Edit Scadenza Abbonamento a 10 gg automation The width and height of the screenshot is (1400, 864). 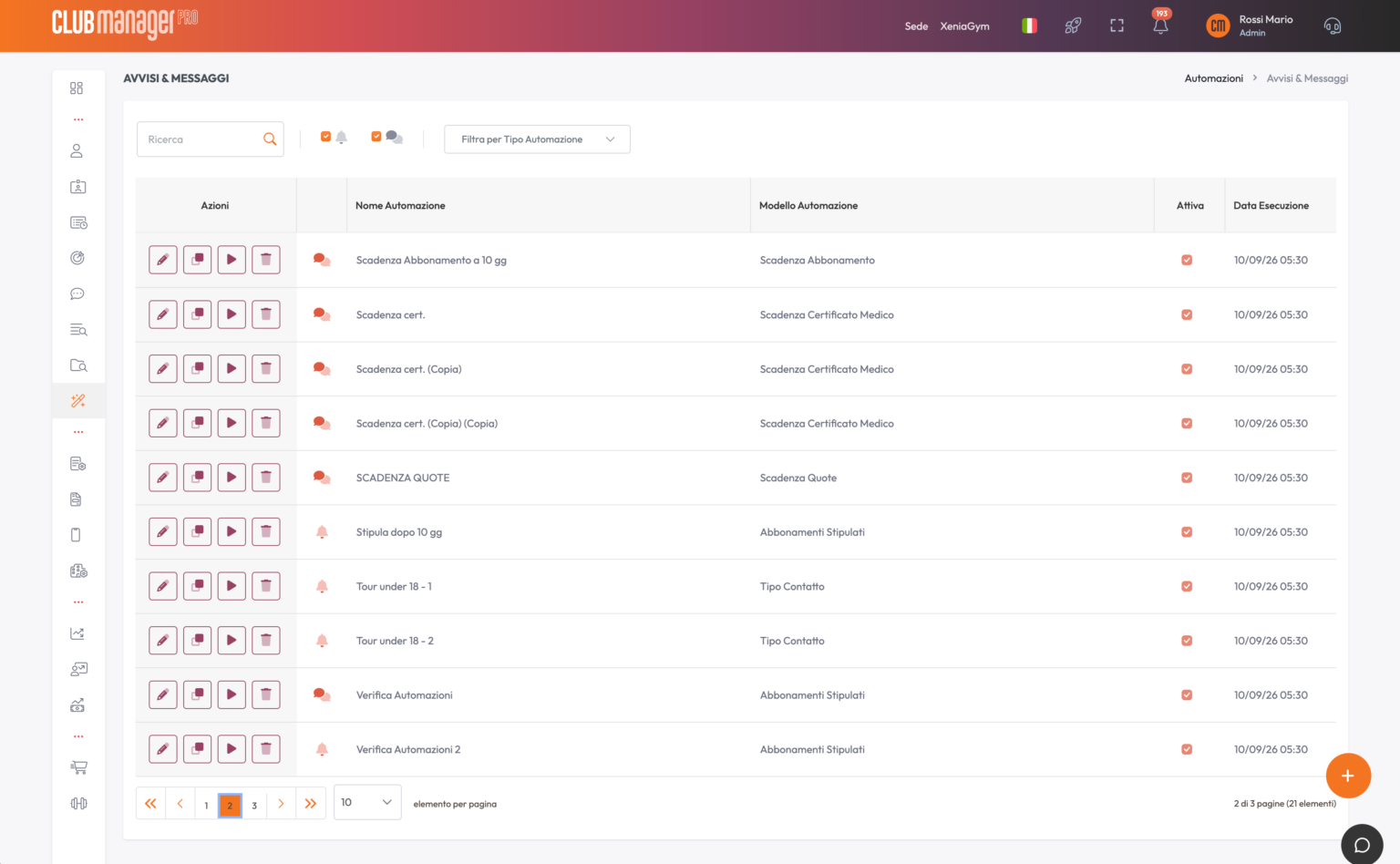point(163,260)
